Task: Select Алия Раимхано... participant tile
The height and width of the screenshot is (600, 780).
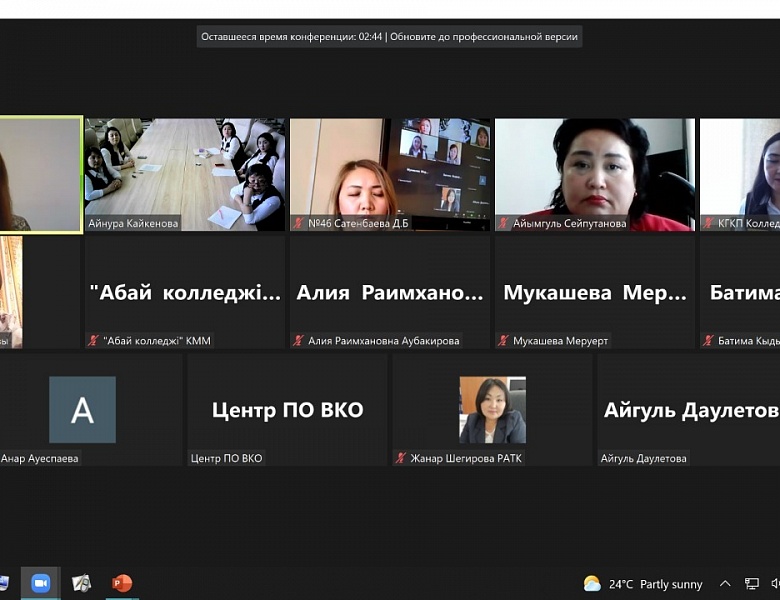Action: pyautogui.click(x=390, y=292)
